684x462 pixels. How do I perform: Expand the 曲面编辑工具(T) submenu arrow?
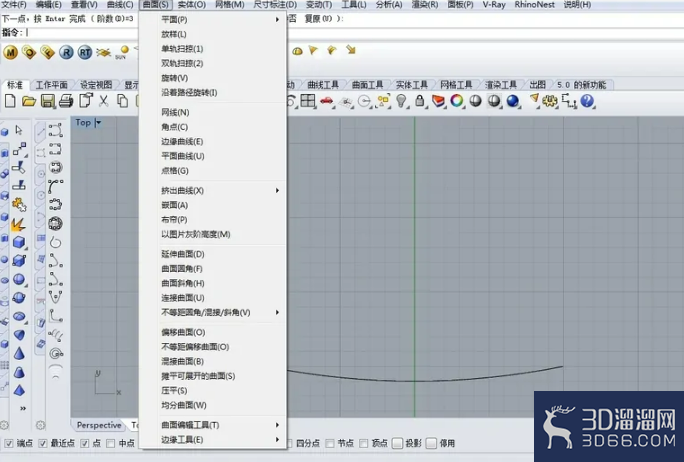[277, 425]
